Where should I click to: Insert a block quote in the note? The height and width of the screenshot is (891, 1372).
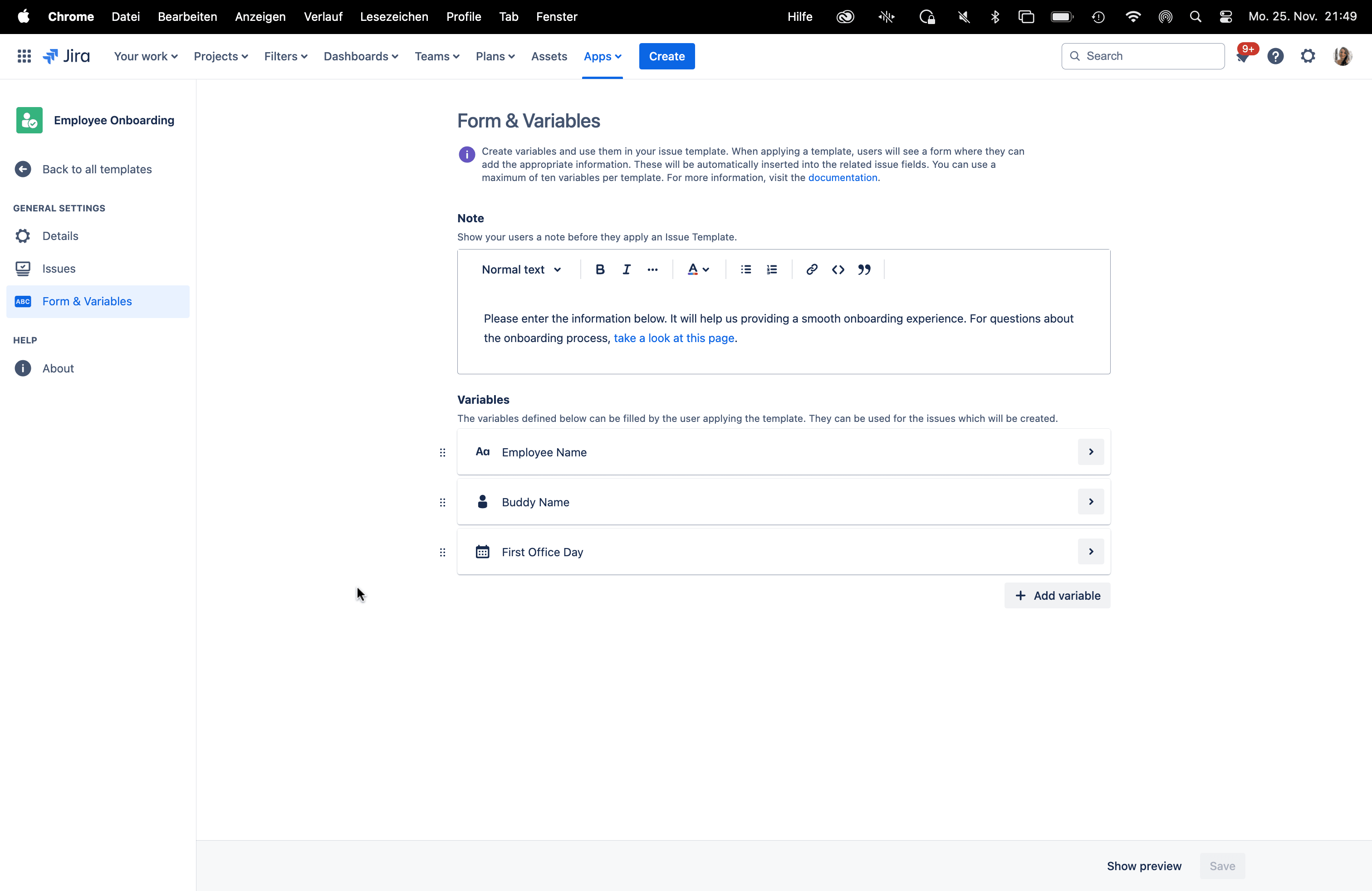click(863, 269)
